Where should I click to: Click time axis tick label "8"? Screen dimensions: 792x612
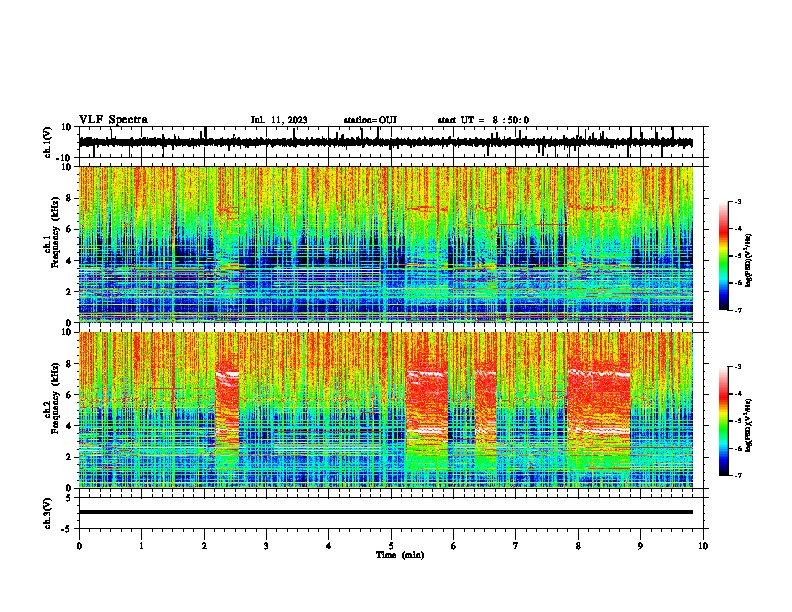[x=578, y=546]
